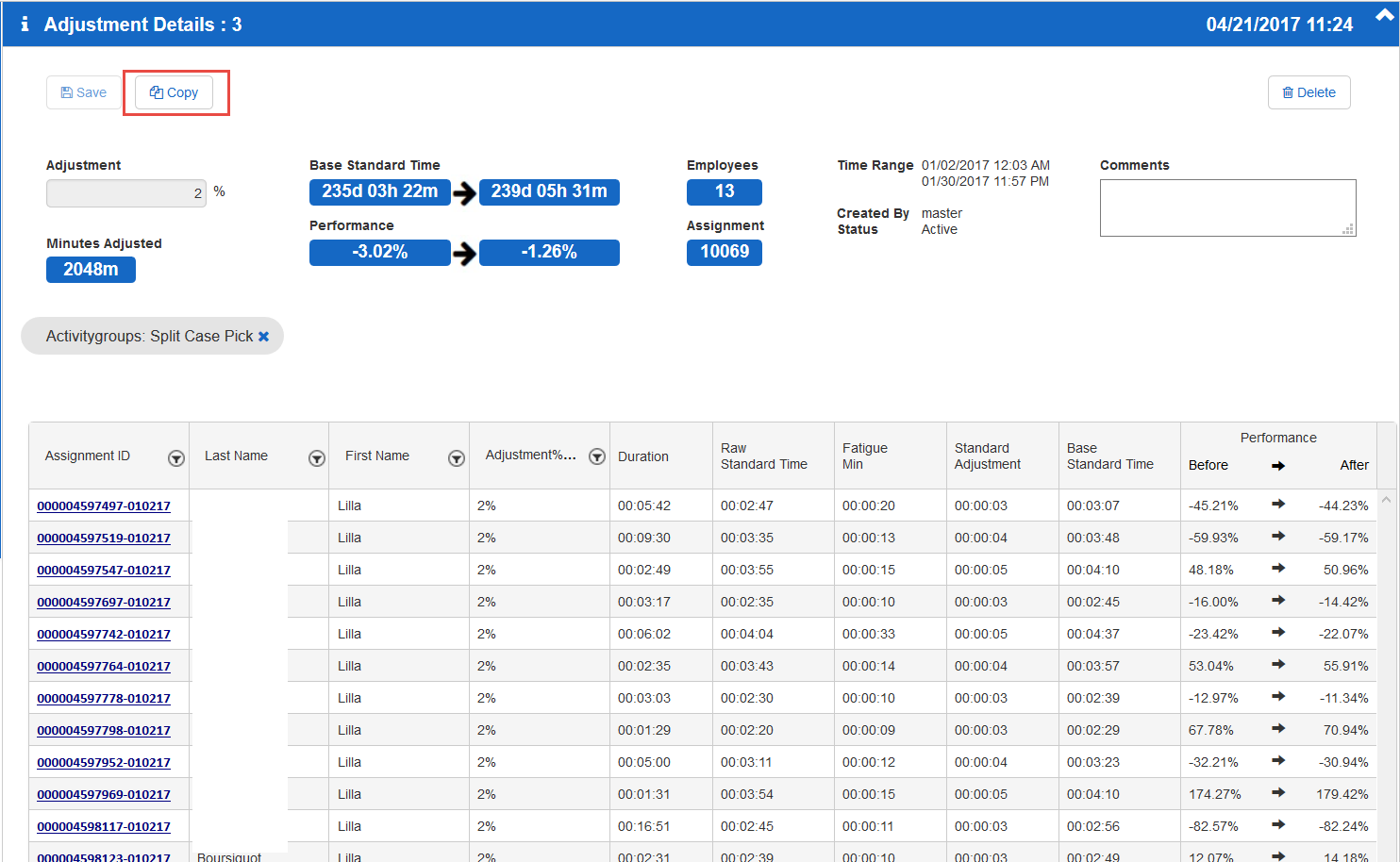Click the 235d 03h 22m base time badge
This screenshot has height=862, width=1400.
pos(380,191)
